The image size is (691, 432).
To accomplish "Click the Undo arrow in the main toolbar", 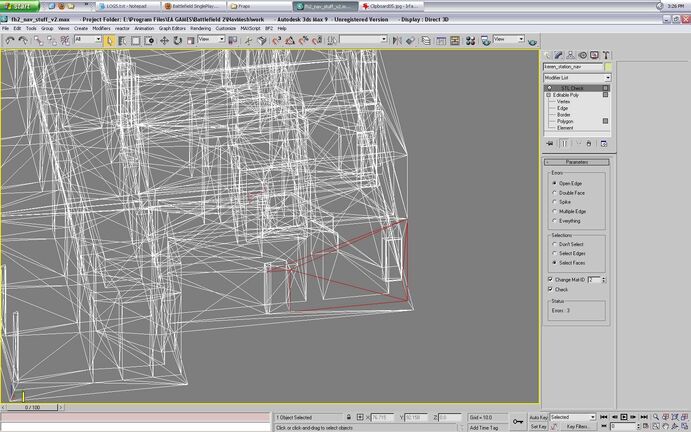I will tap(10, 41).
